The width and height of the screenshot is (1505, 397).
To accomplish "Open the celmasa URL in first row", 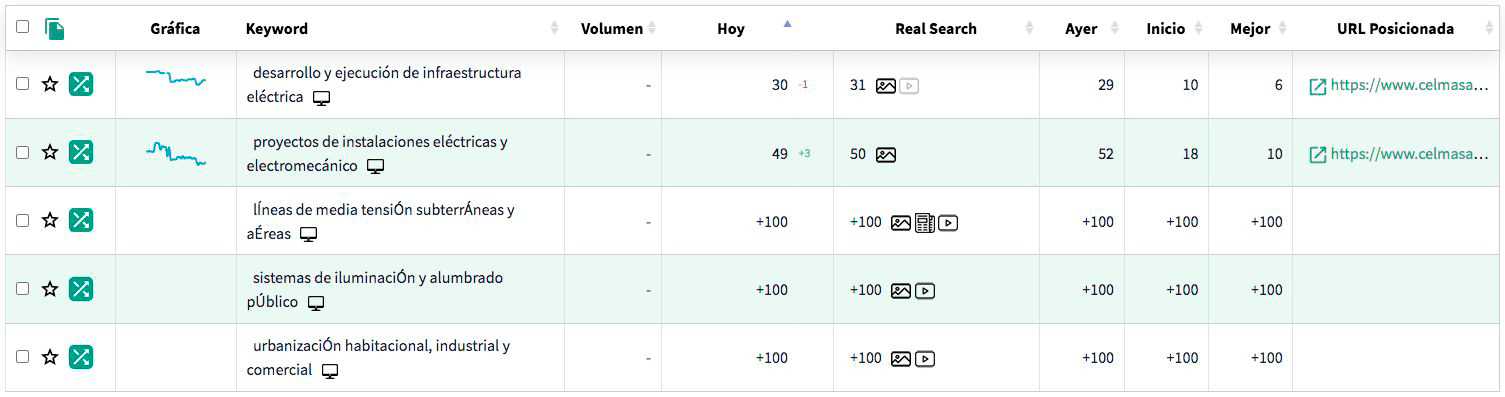I will [1397, 86].
